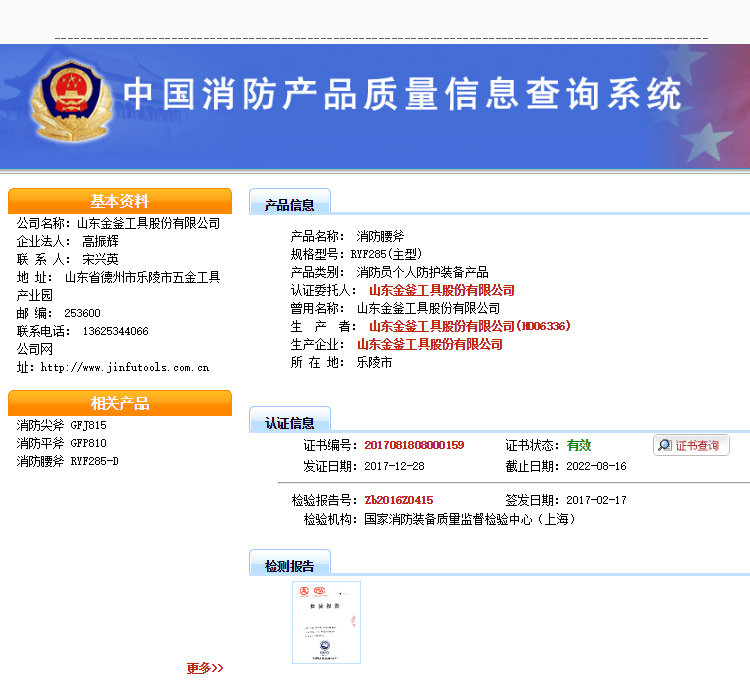The width and height of the screenshot is (750, 691).
Task: Click the police emblem logo in banner
Action: click(72, 101)
